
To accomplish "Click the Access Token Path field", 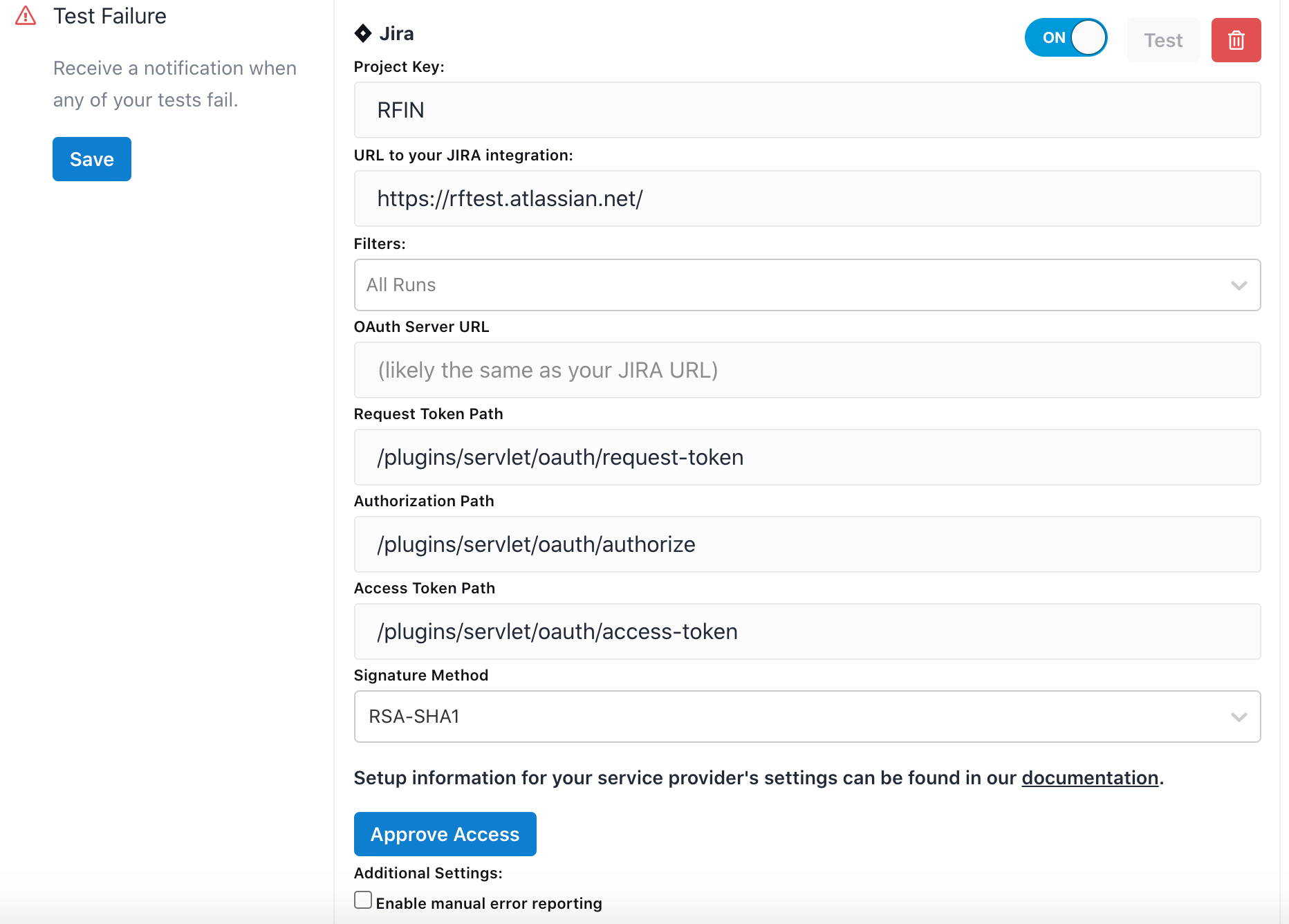I will coord(807,631).
